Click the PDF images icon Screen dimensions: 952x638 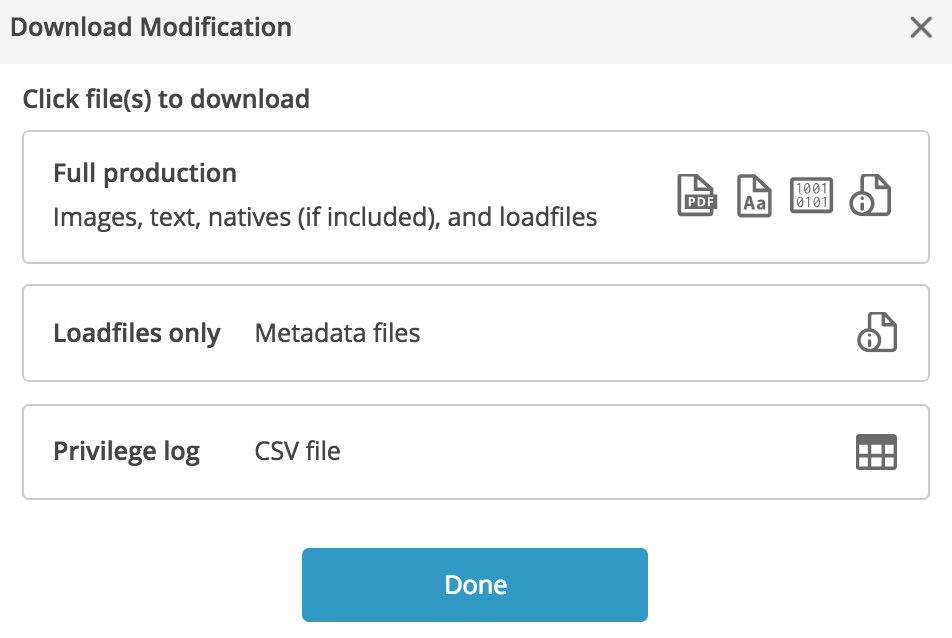pyautogui.click(x=697, y=195)
